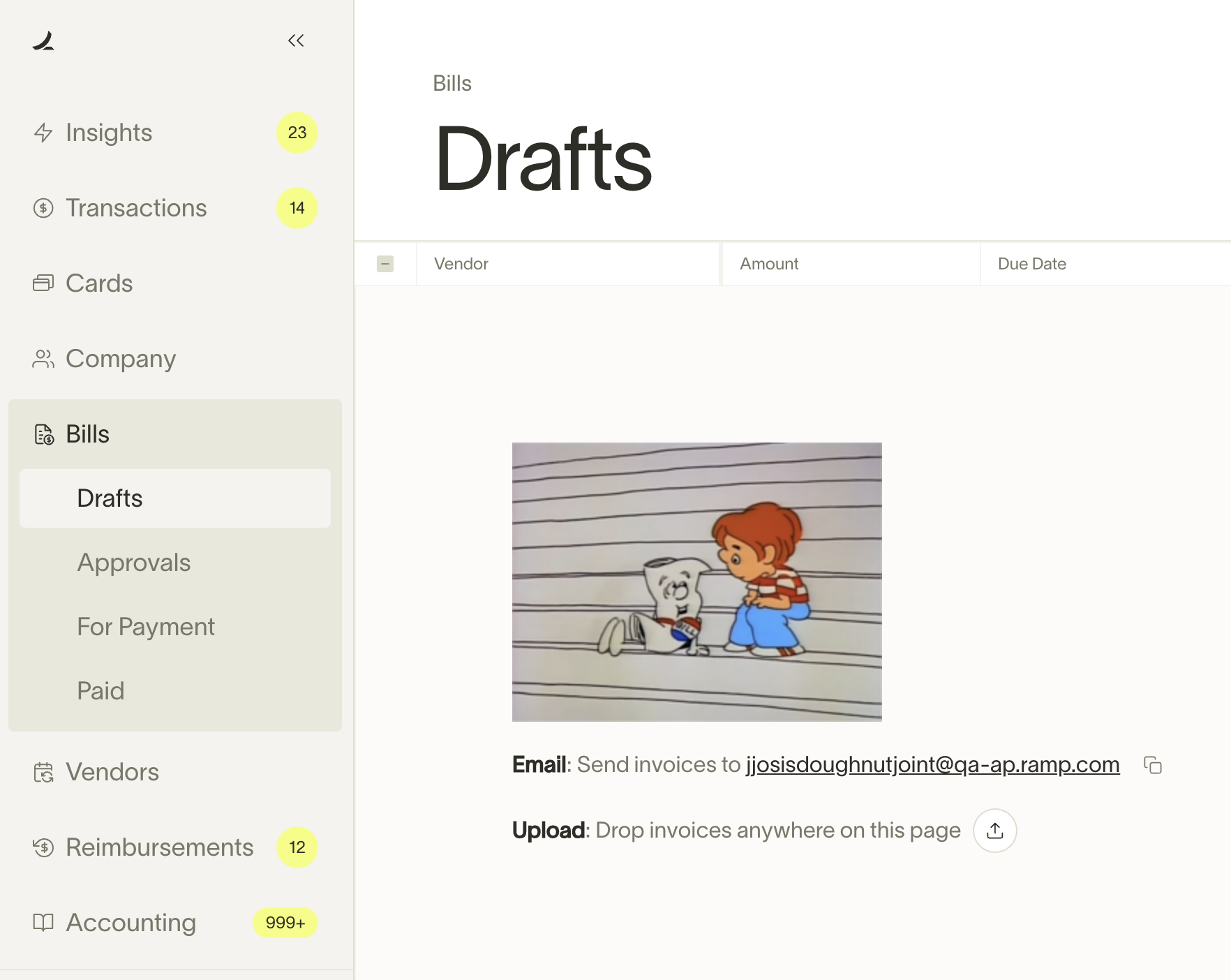1231x980 pixels.
Task: Go to the Accounting section
Action: pos(175,923)
